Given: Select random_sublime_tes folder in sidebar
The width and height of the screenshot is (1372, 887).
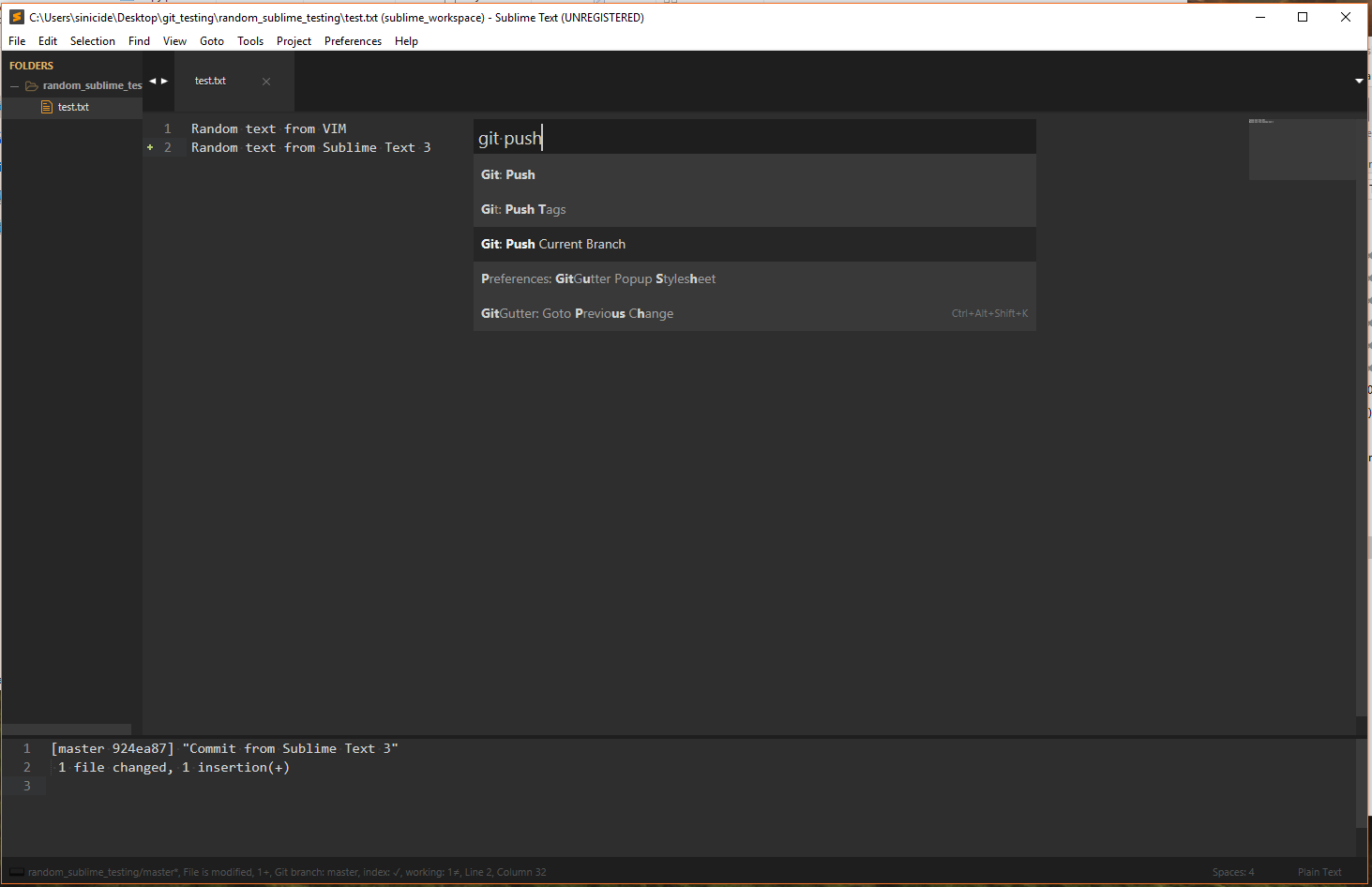Looking at the screenshot, I should (x=92, y=85).
